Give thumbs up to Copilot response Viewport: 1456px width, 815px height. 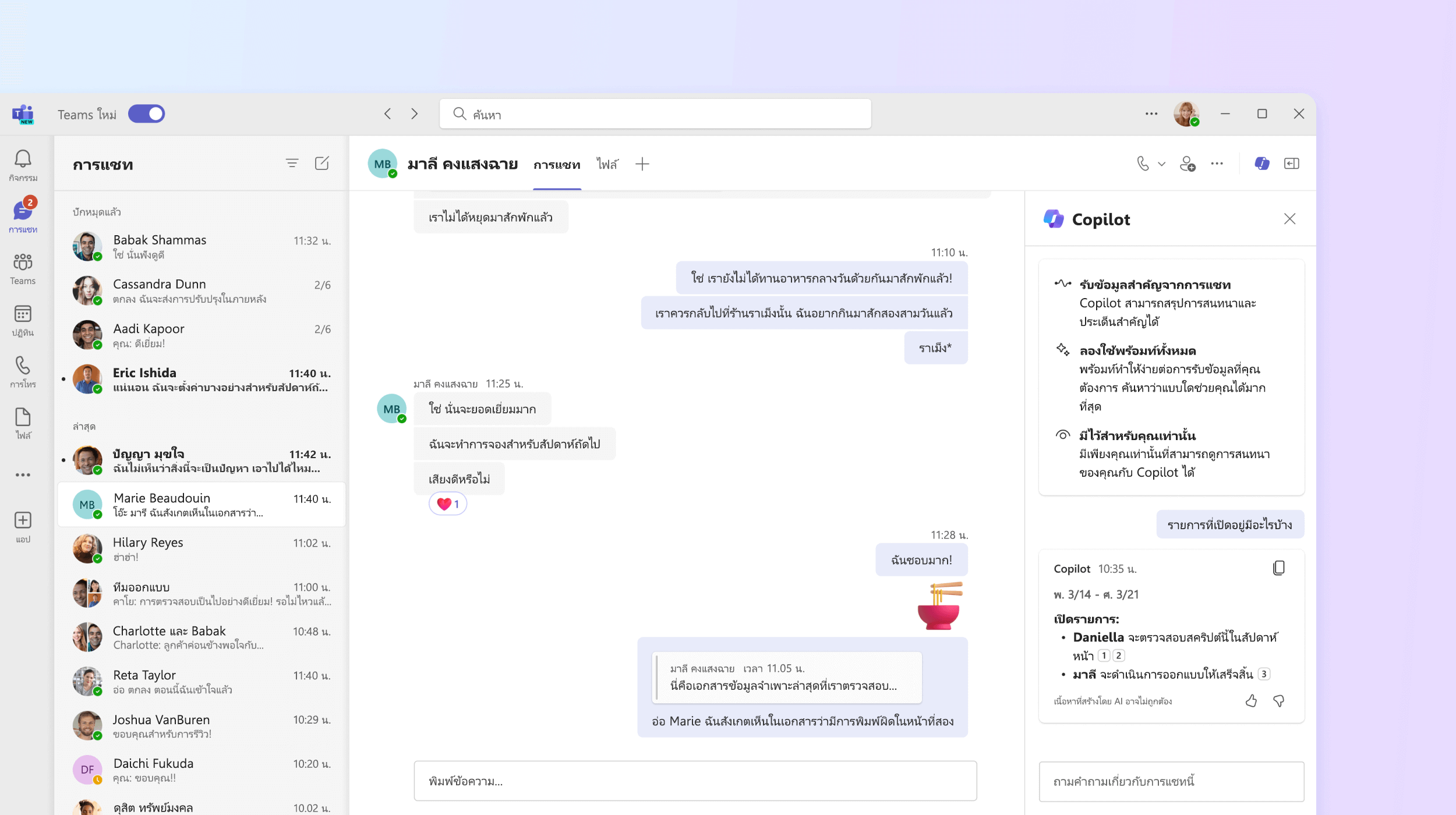click(1251, 701)
